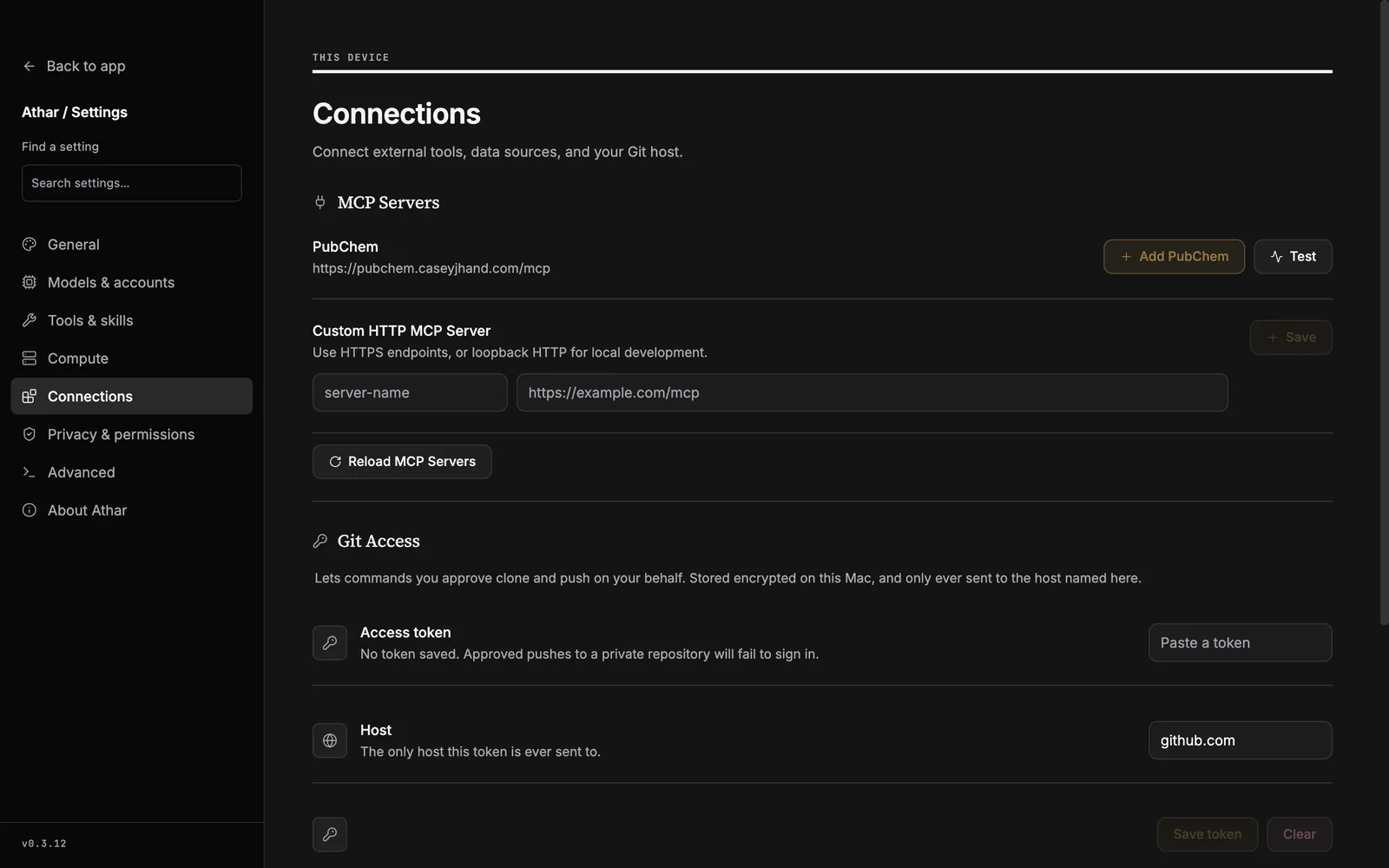Click the Connections page title
Image resolution: width=1389 pixels, height=868 pixels.
397,114
